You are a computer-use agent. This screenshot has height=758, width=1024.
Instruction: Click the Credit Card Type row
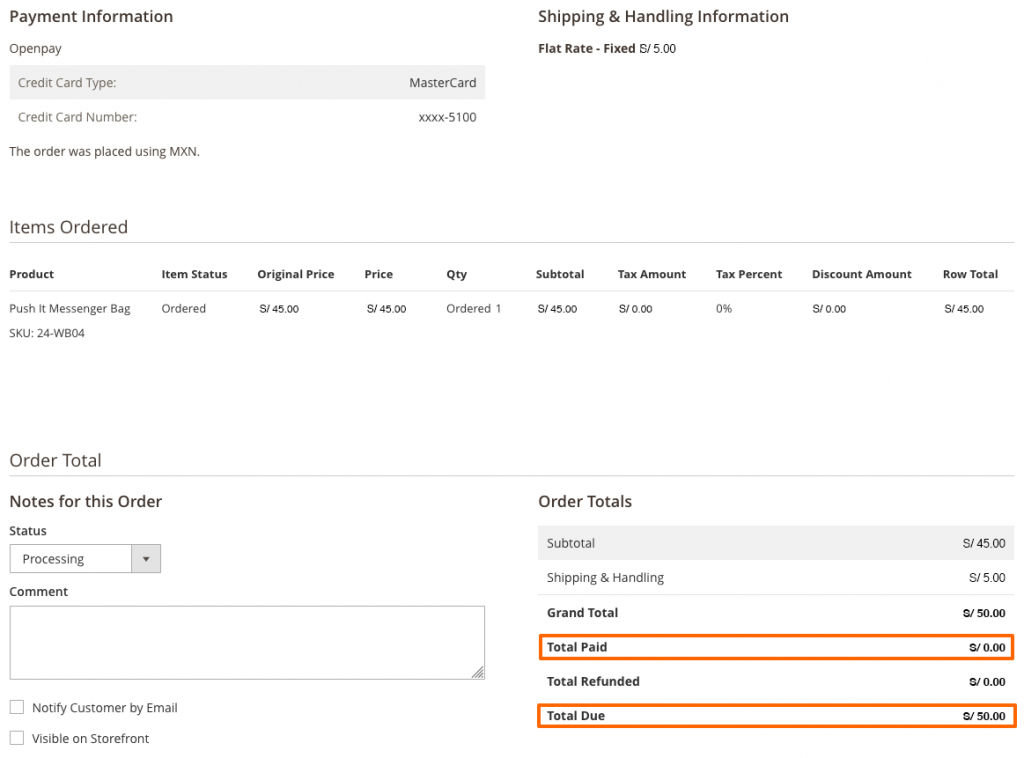coord(247,82)
